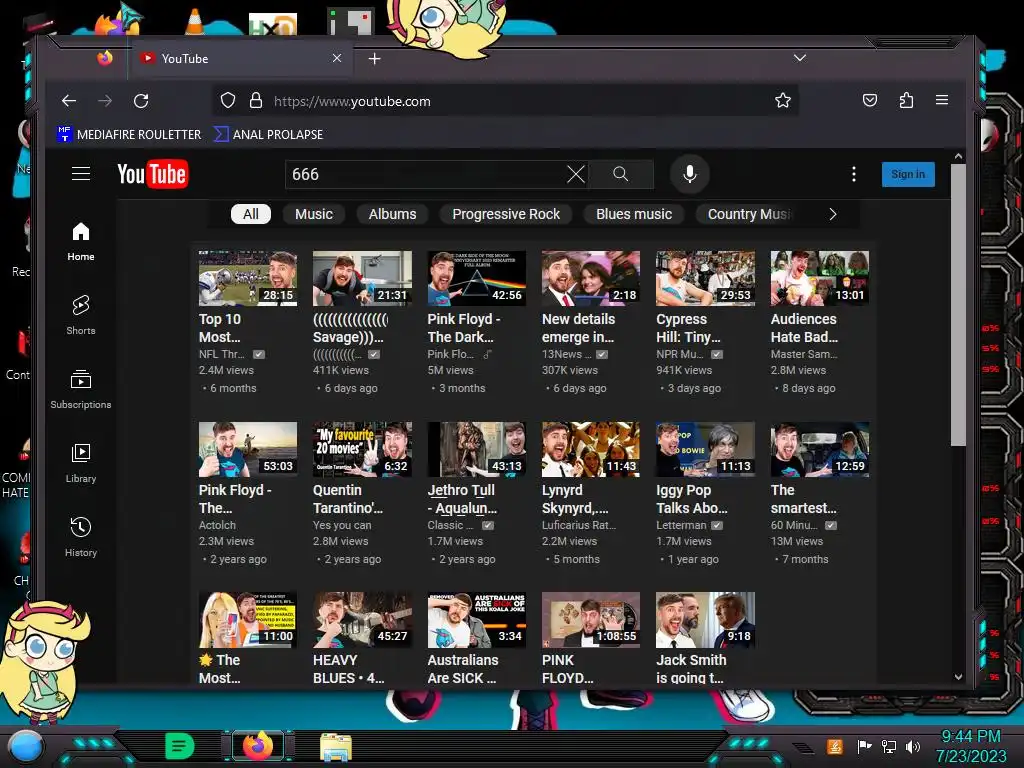Viewport: 1024px width, 768px height.
Task: Click the tracking protection shield icon
Action: point(227,101)
